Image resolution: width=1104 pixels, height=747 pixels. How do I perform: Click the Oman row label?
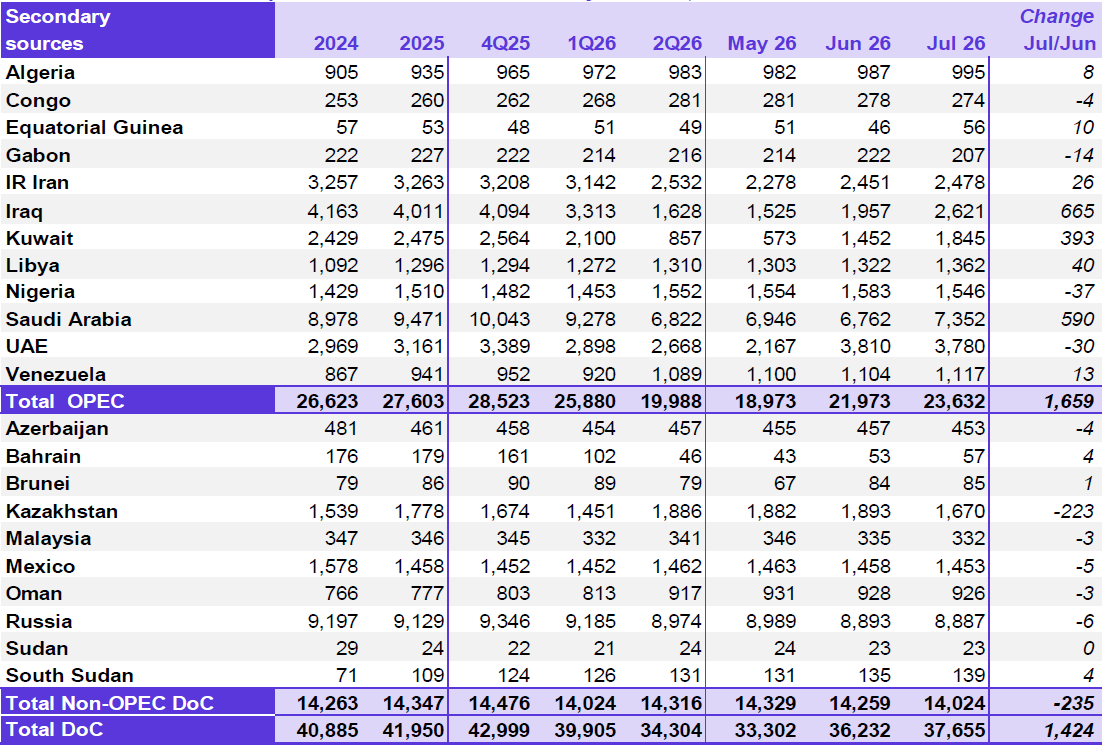[34, 594]
